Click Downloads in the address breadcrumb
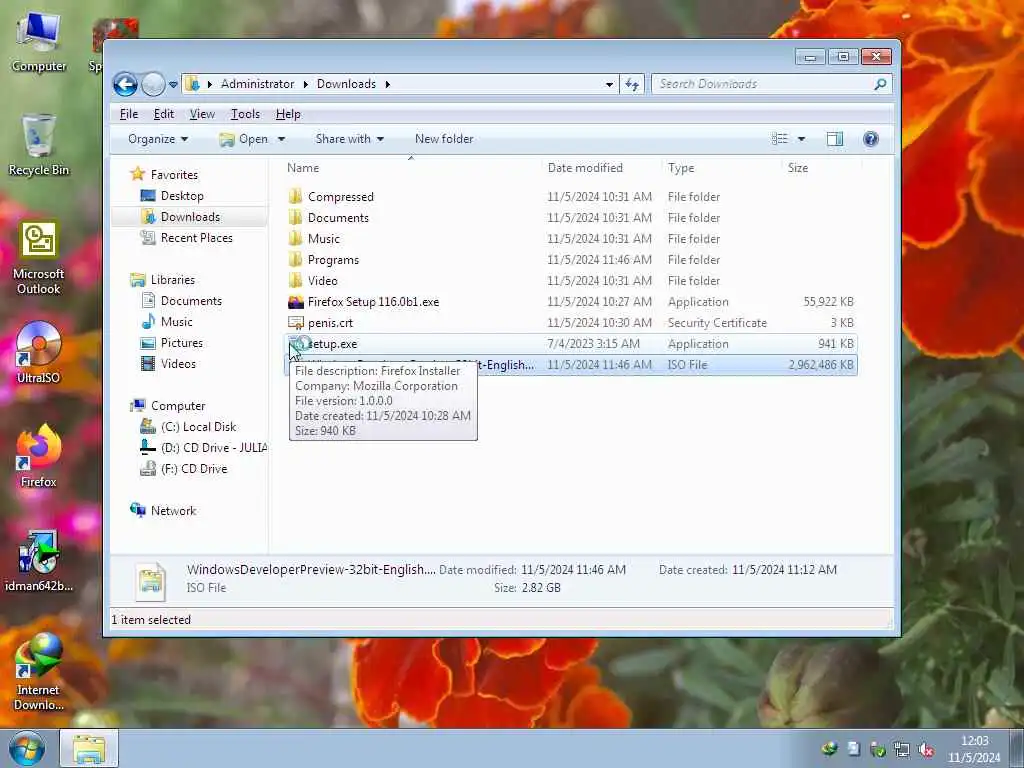The height and width of the screenshot is (768, 1024). 346,84
